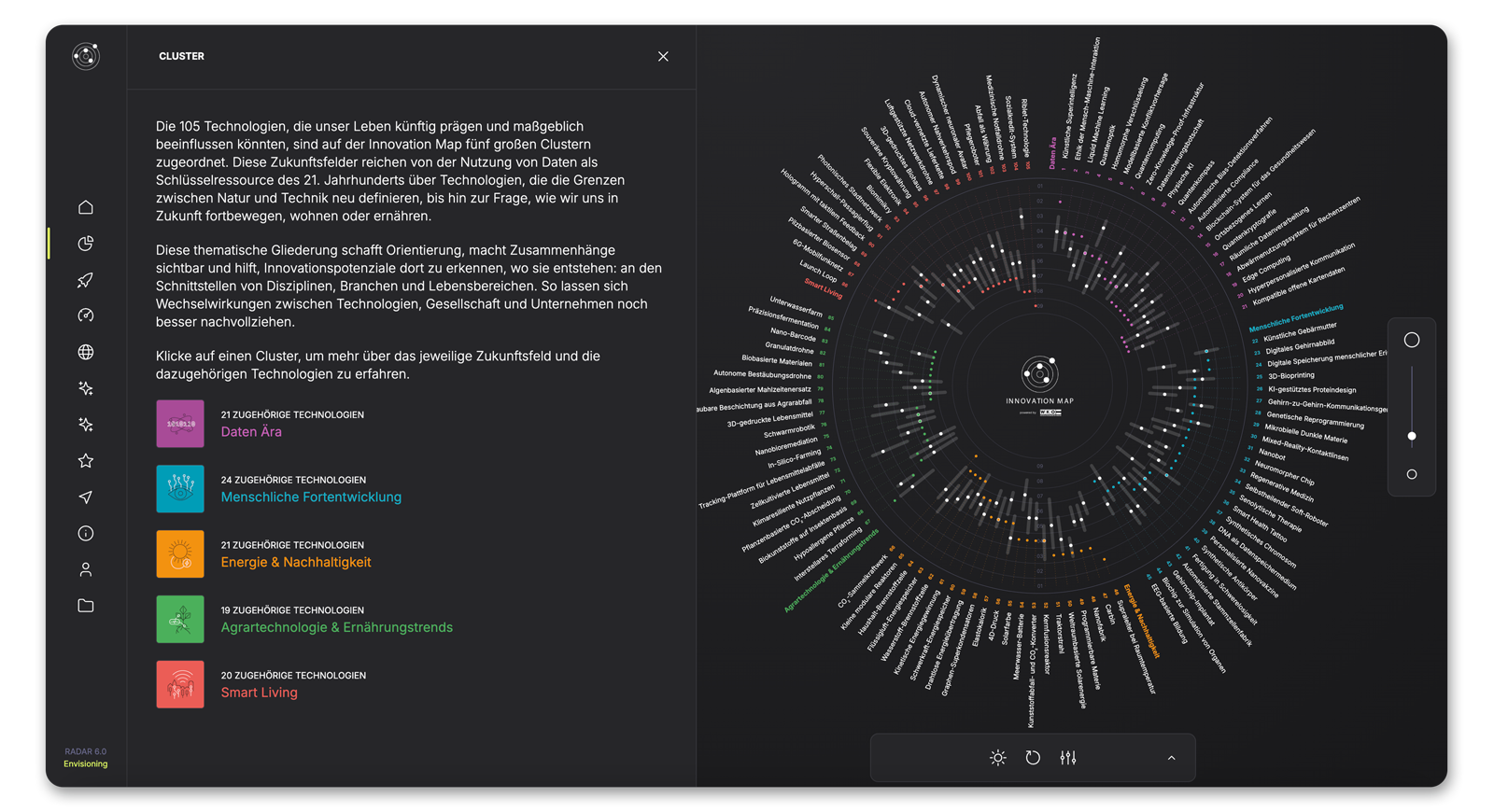Click orange 'Energie & Nachhaltigkeit' radar heading
1494x812 pixels.
click(x=1141, y=621)
